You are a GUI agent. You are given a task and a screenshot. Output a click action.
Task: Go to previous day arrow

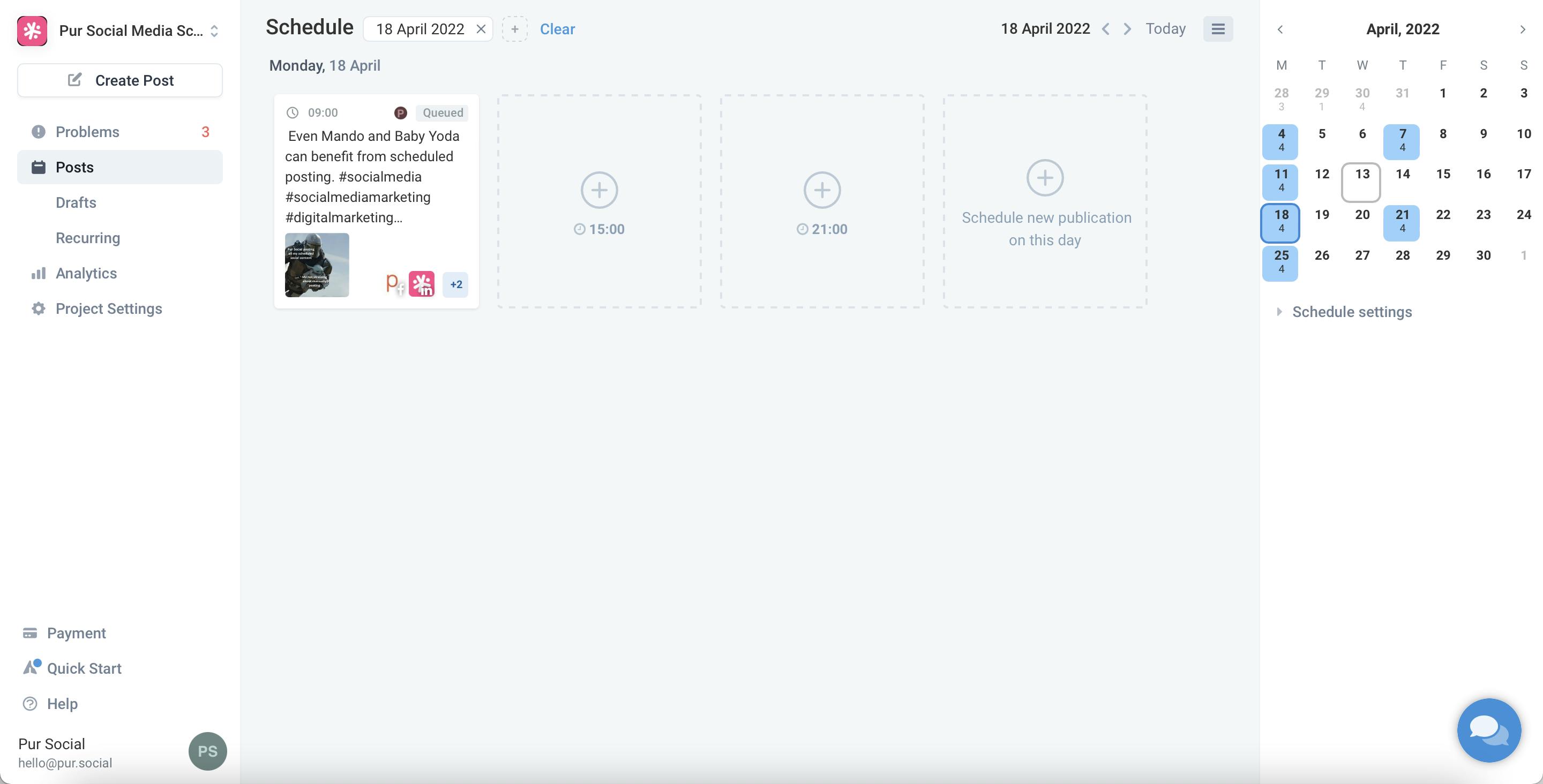(1106, 29)
